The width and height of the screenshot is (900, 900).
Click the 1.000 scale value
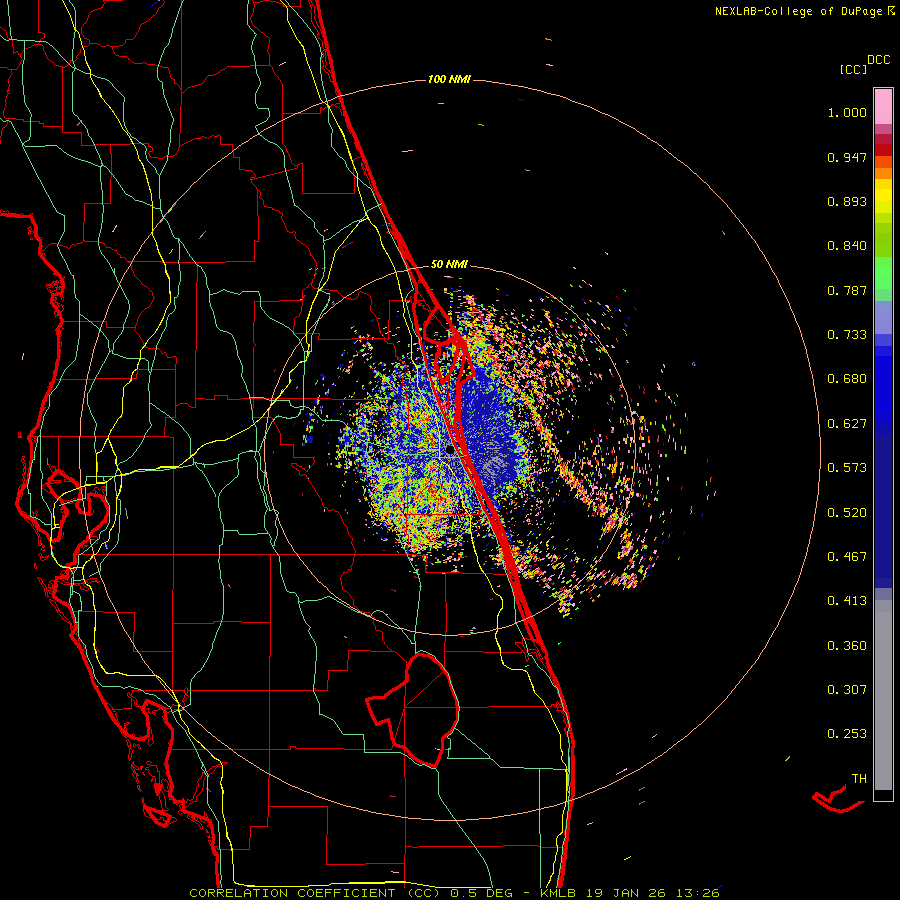847,112
